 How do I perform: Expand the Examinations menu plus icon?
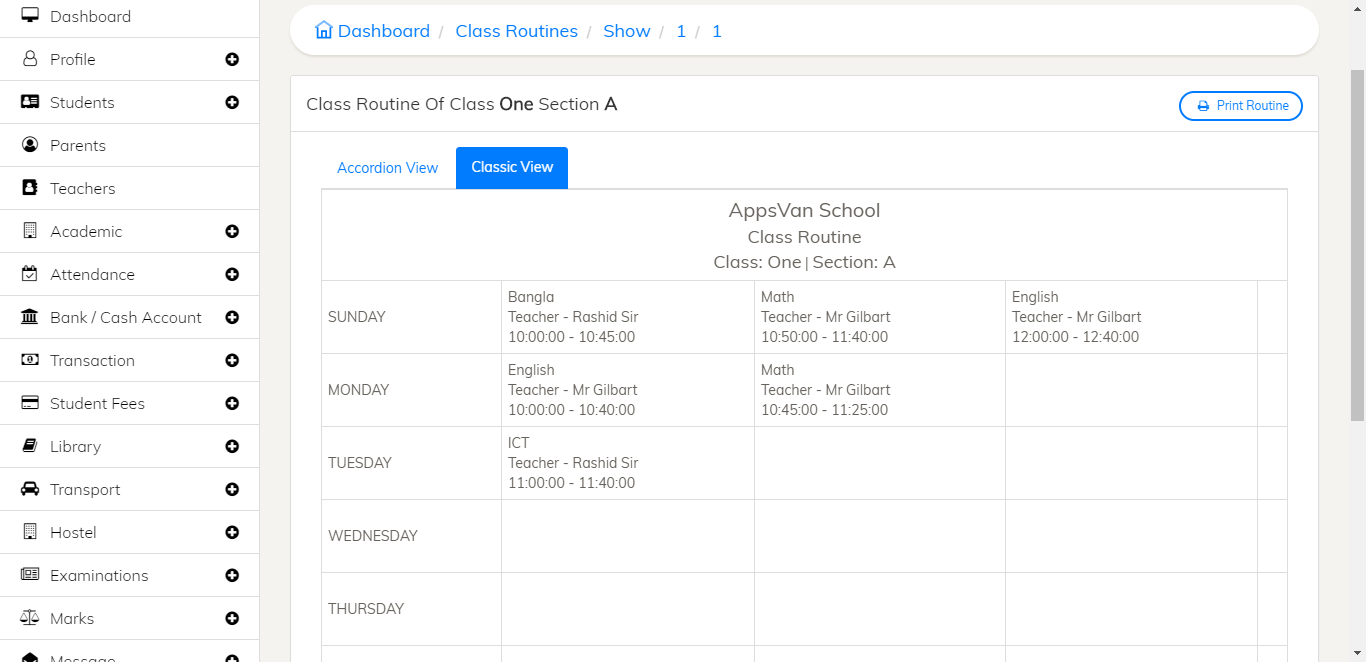pos(232,576)
